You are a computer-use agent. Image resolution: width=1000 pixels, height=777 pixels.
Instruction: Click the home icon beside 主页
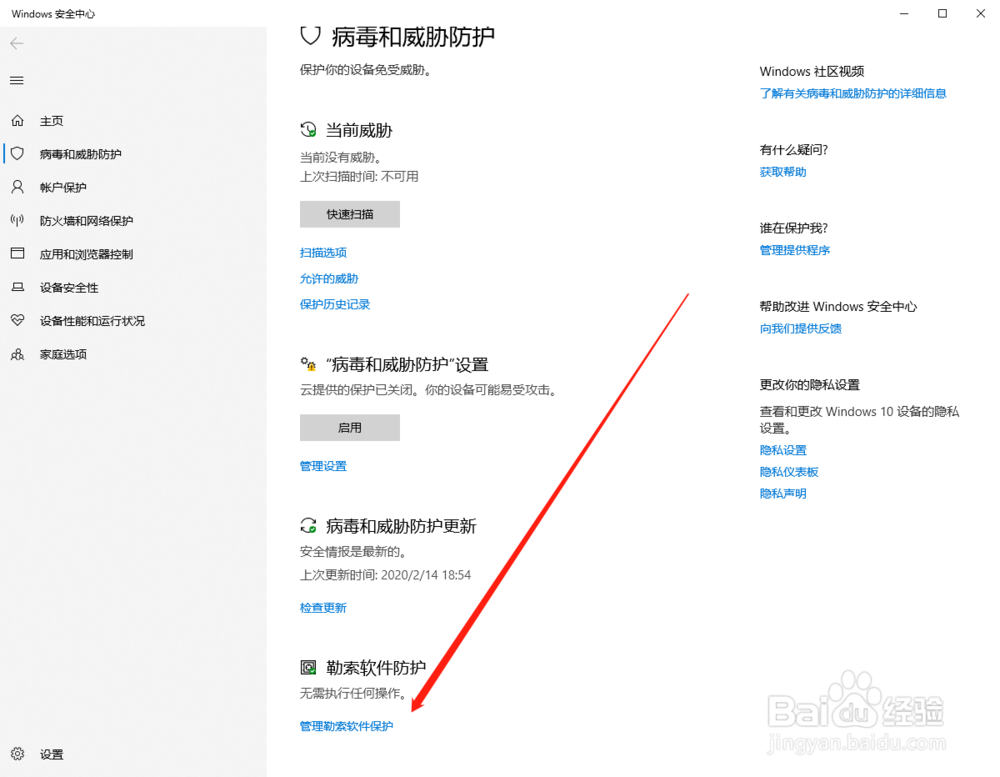pos(17,120)
